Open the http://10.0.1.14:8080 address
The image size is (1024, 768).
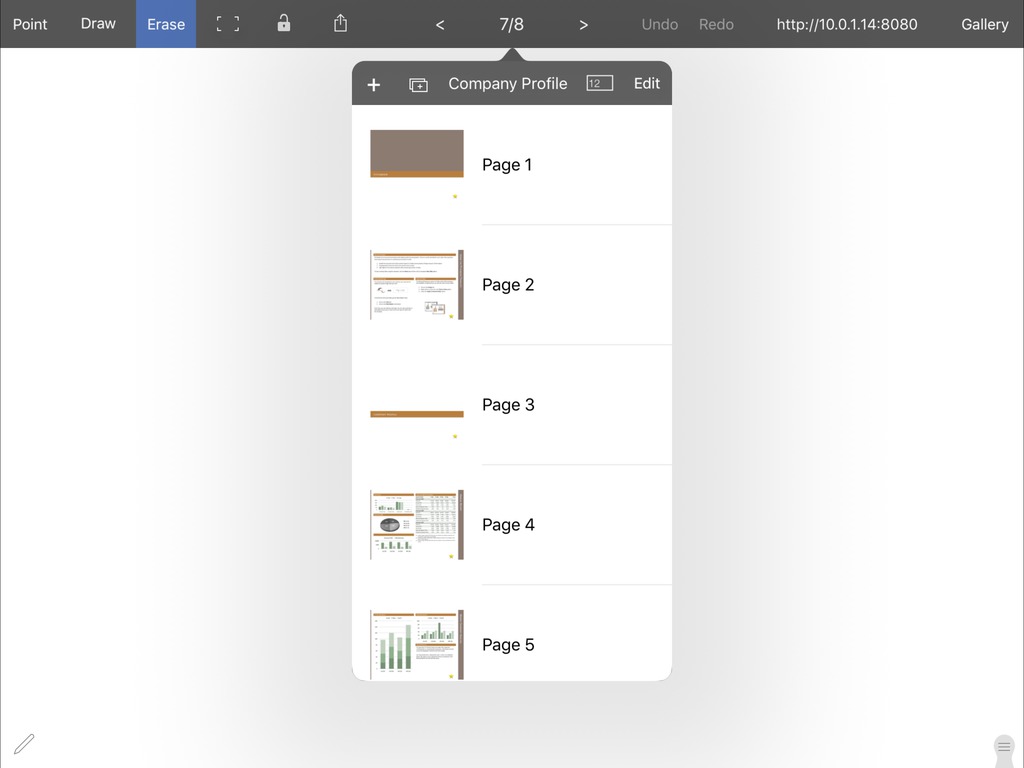tap(846, 24)
